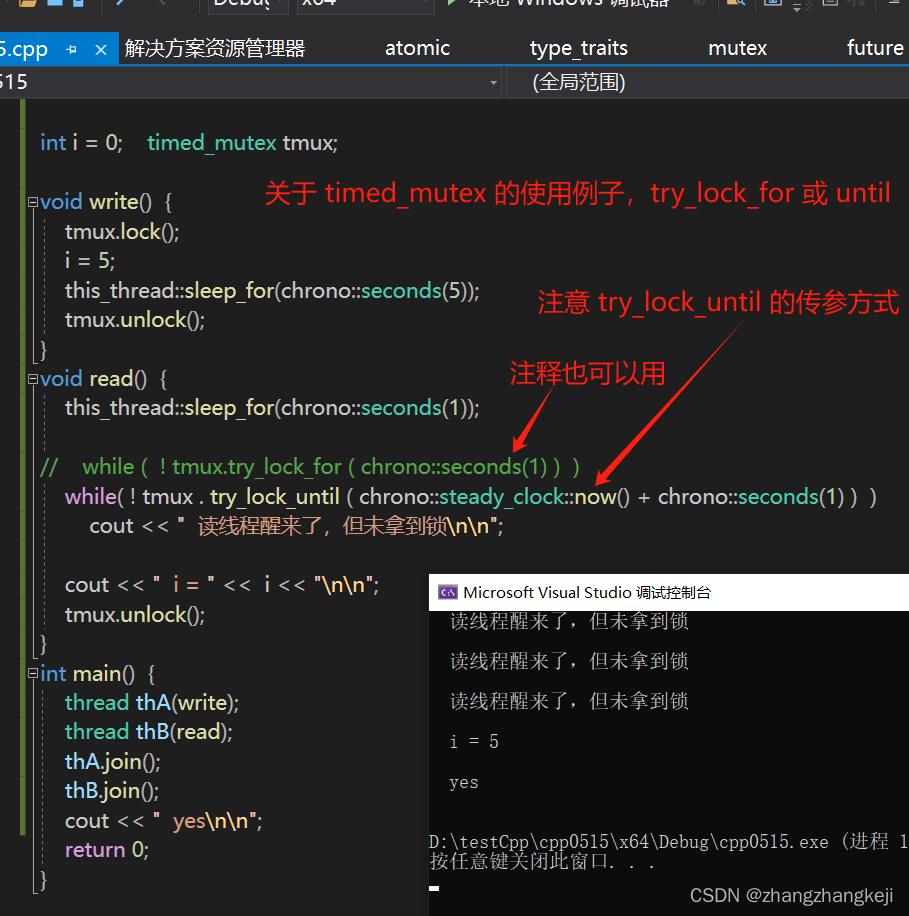Close the 5.cpp editor tab
909x916 pixels.
(100, 50)
